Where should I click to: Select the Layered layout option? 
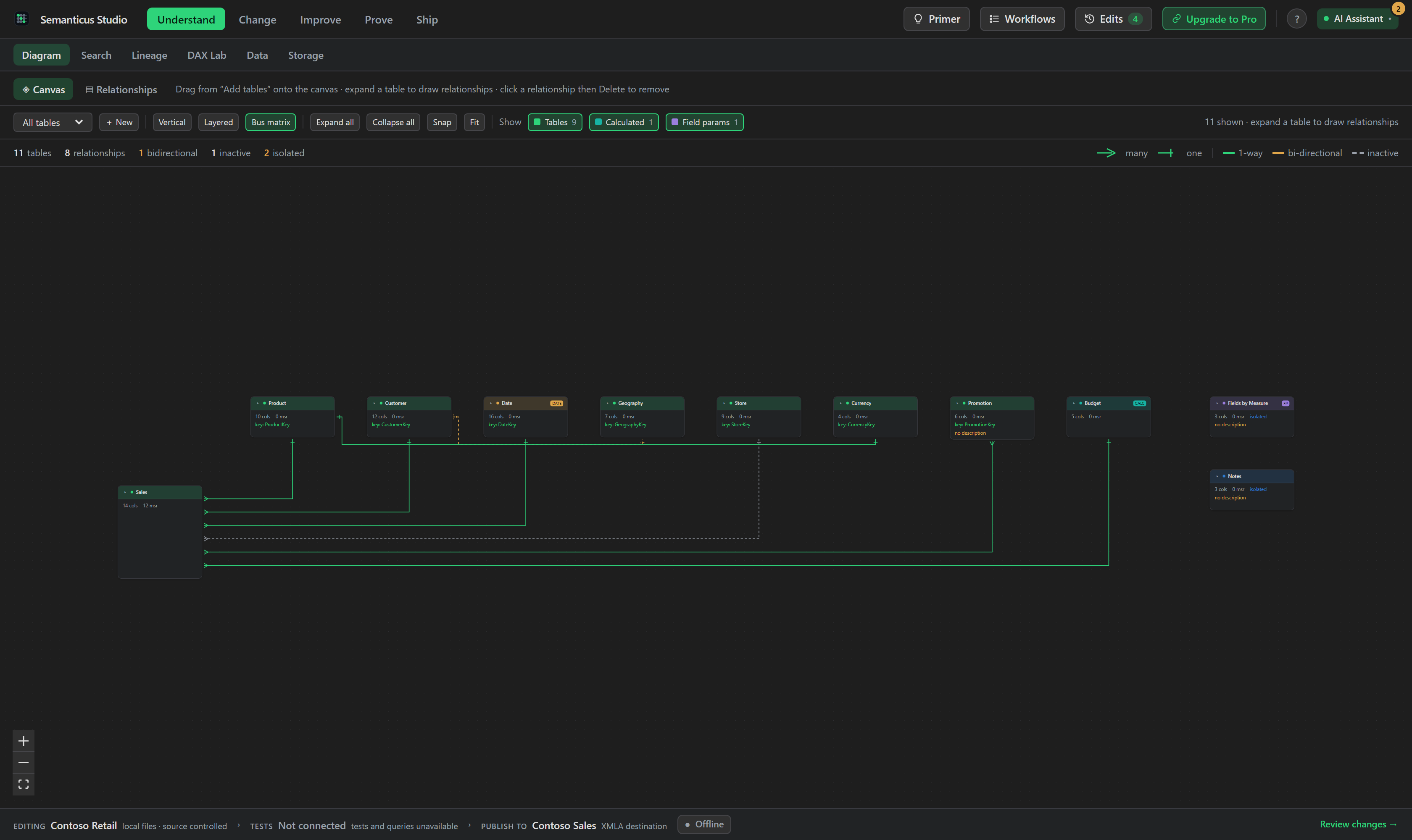(x=218, y=122)
